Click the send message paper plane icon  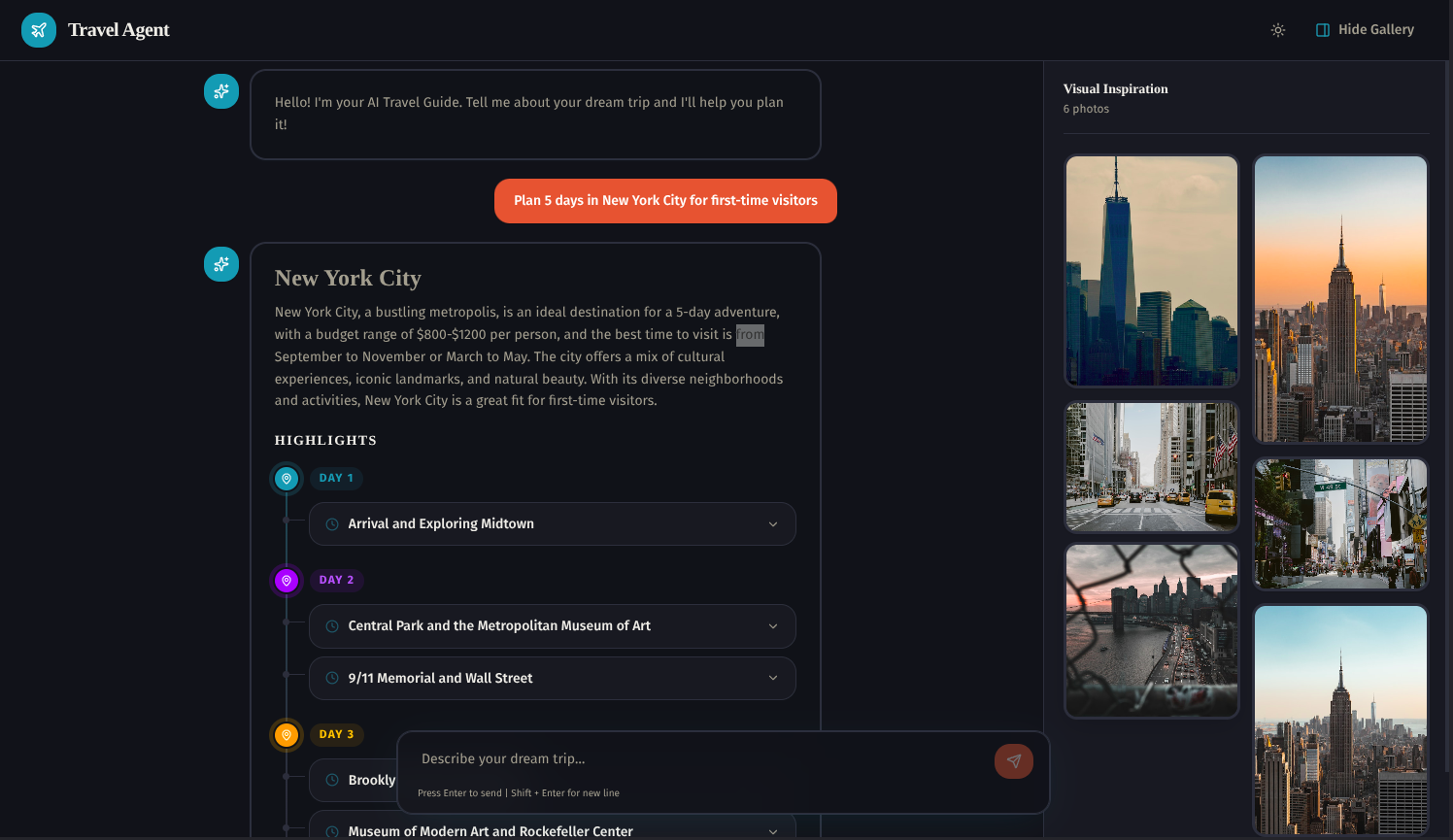1013,761
